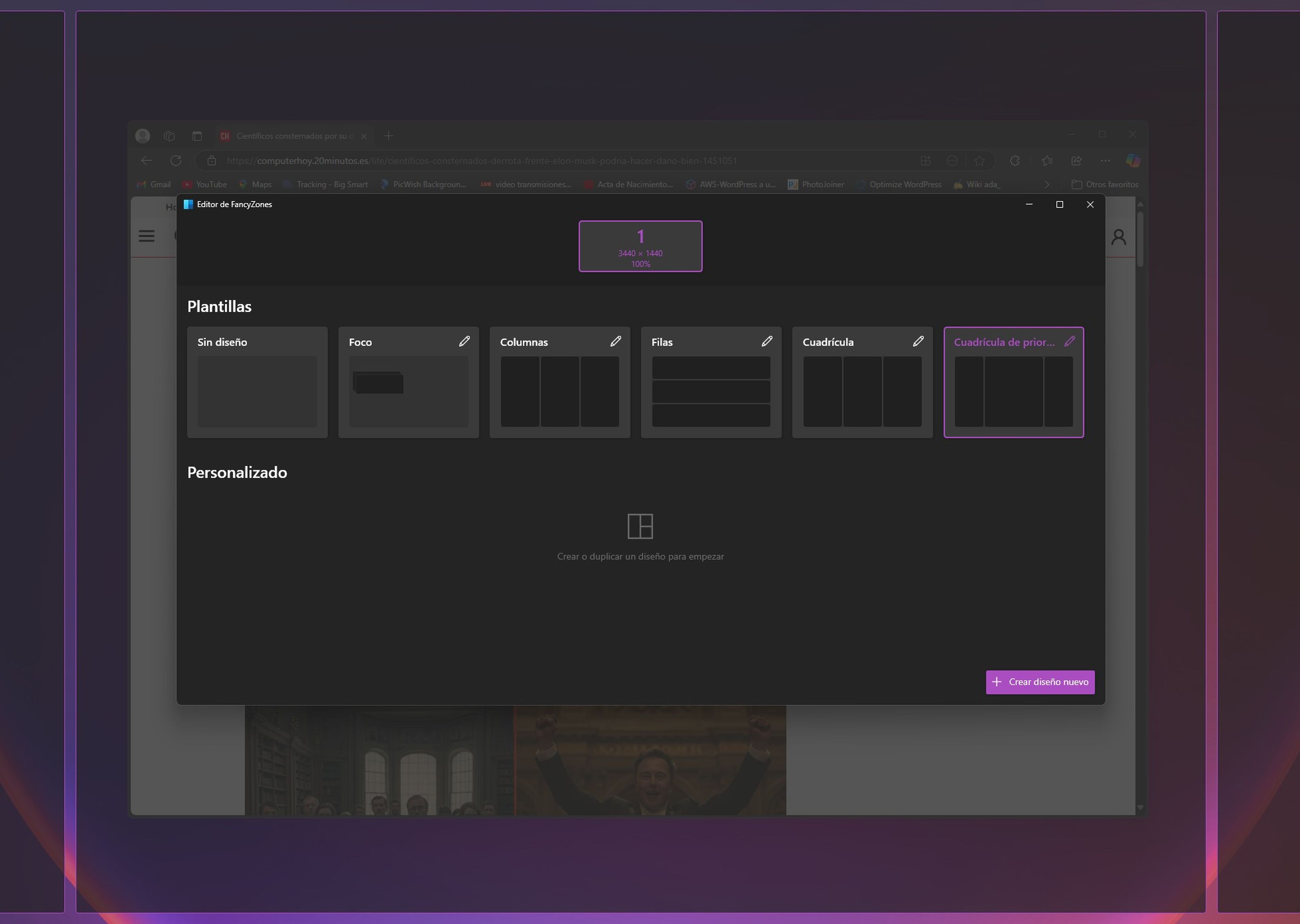
Task: Open Maps bookmark in favorites bar
Action: [x=255, y=184]
